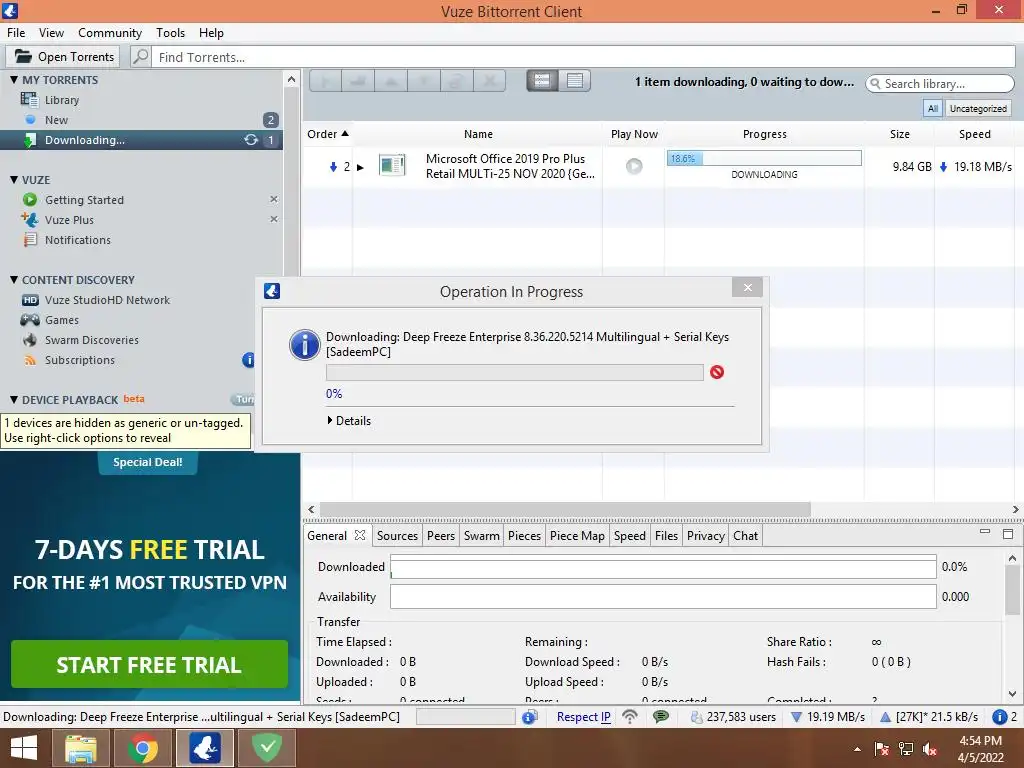Viewport: 1024px width, 768px height.
Task: Open Chrome from the taskbar
Action: 142,748
